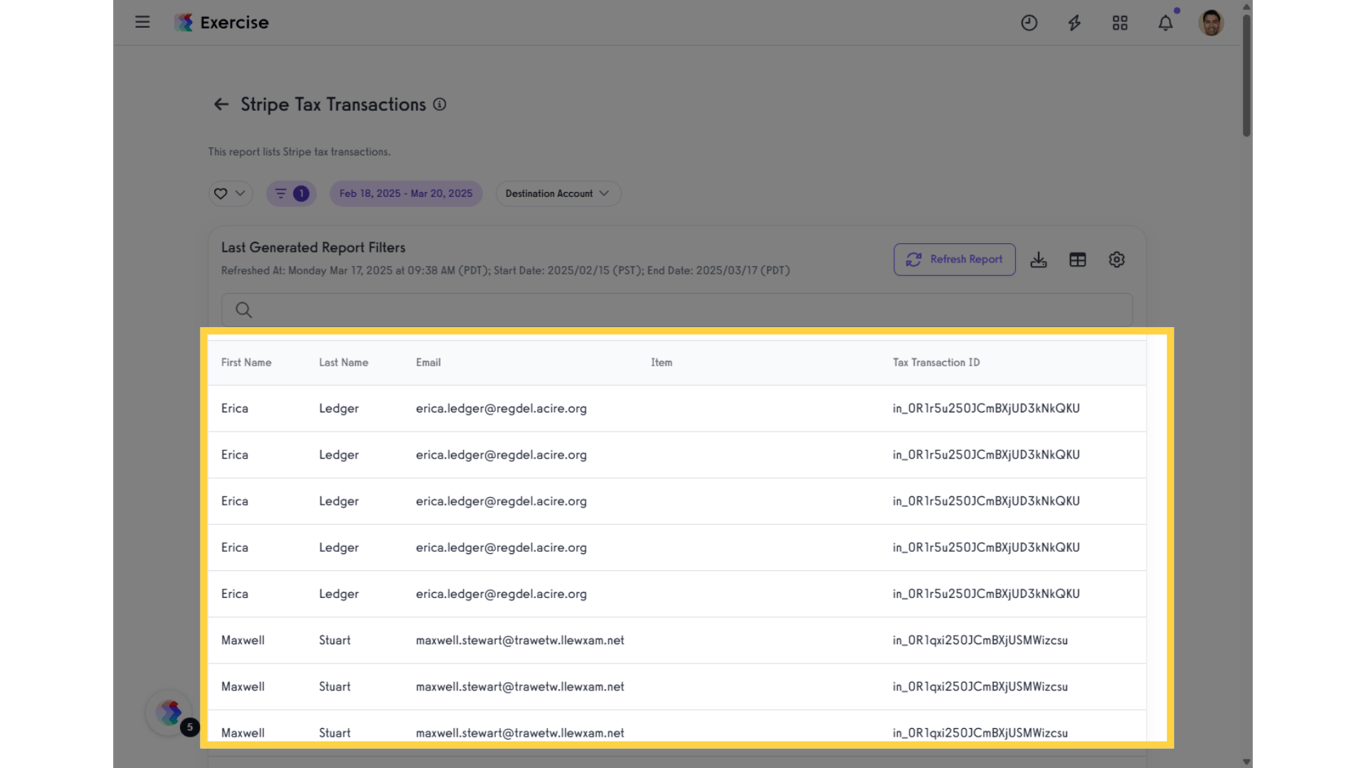1366x768 pixels.
Task: Open the apps grid icon
Action: (1120, 23)
